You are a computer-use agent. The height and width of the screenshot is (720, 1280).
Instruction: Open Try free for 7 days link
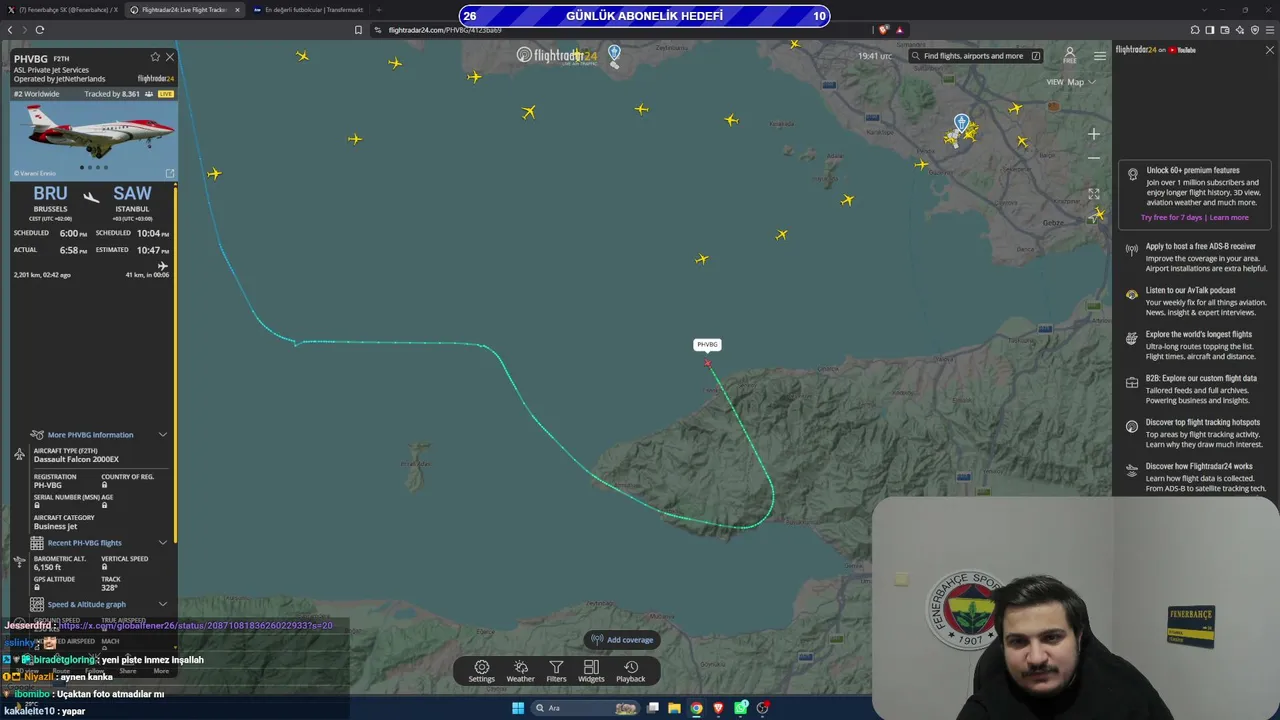pos(1172,217)
